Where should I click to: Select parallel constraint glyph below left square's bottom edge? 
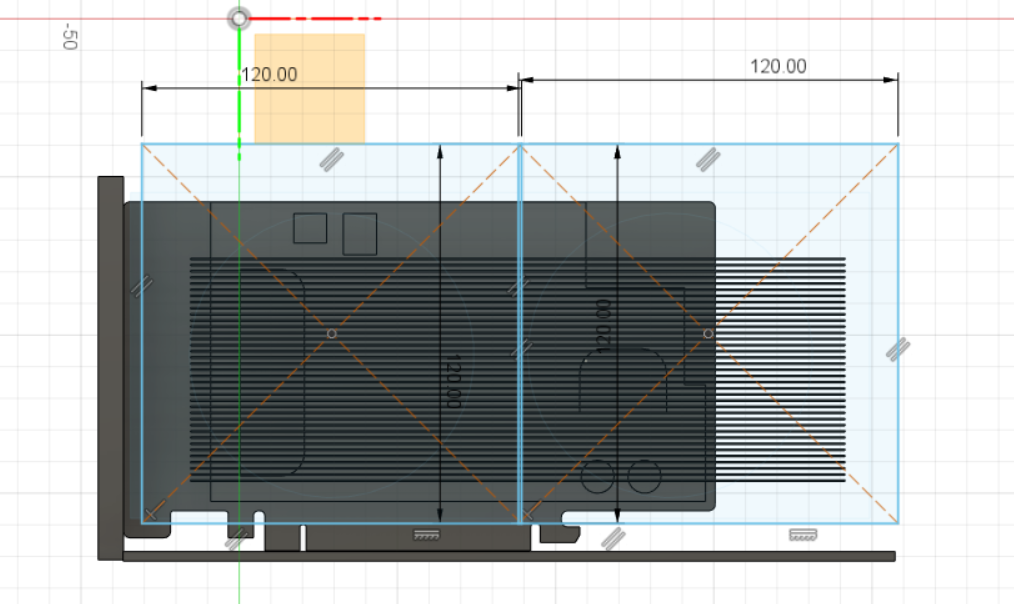pyautogui.click(x=237, y=538)
